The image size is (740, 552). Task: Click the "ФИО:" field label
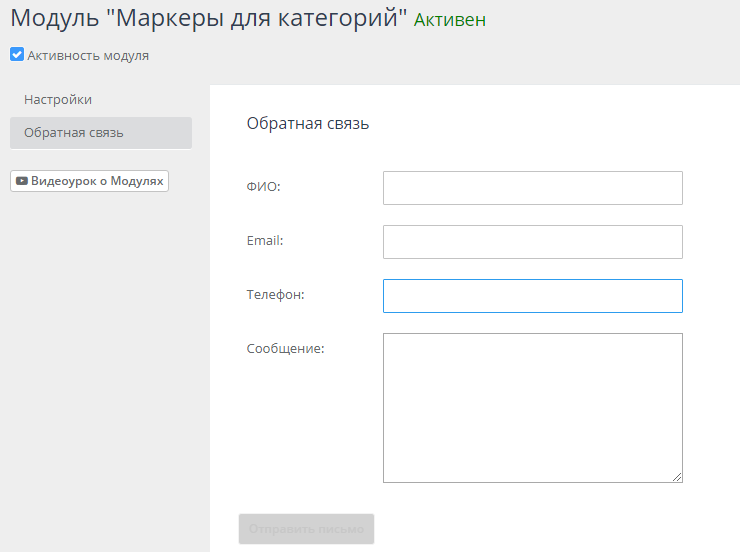click(263, 187)
